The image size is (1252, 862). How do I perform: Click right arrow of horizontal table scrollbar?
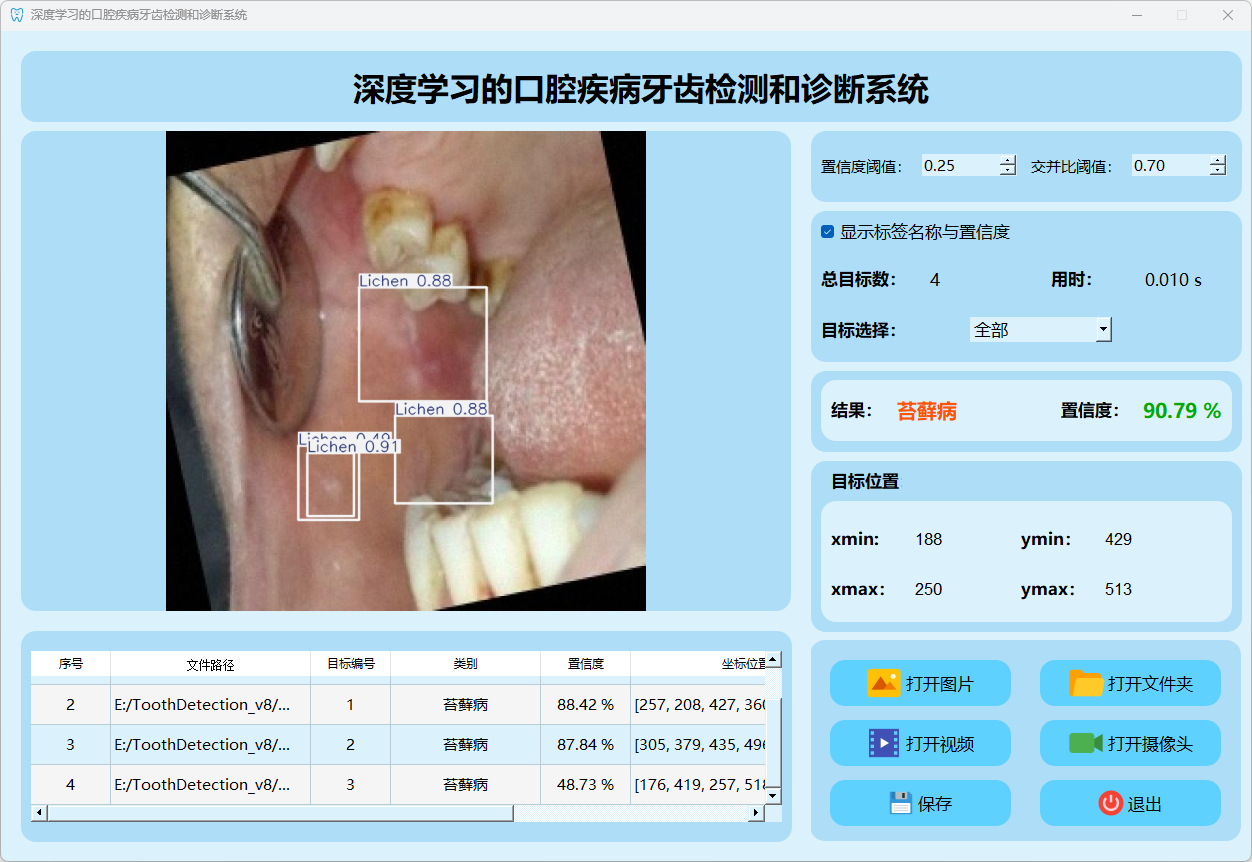[756, 813]
